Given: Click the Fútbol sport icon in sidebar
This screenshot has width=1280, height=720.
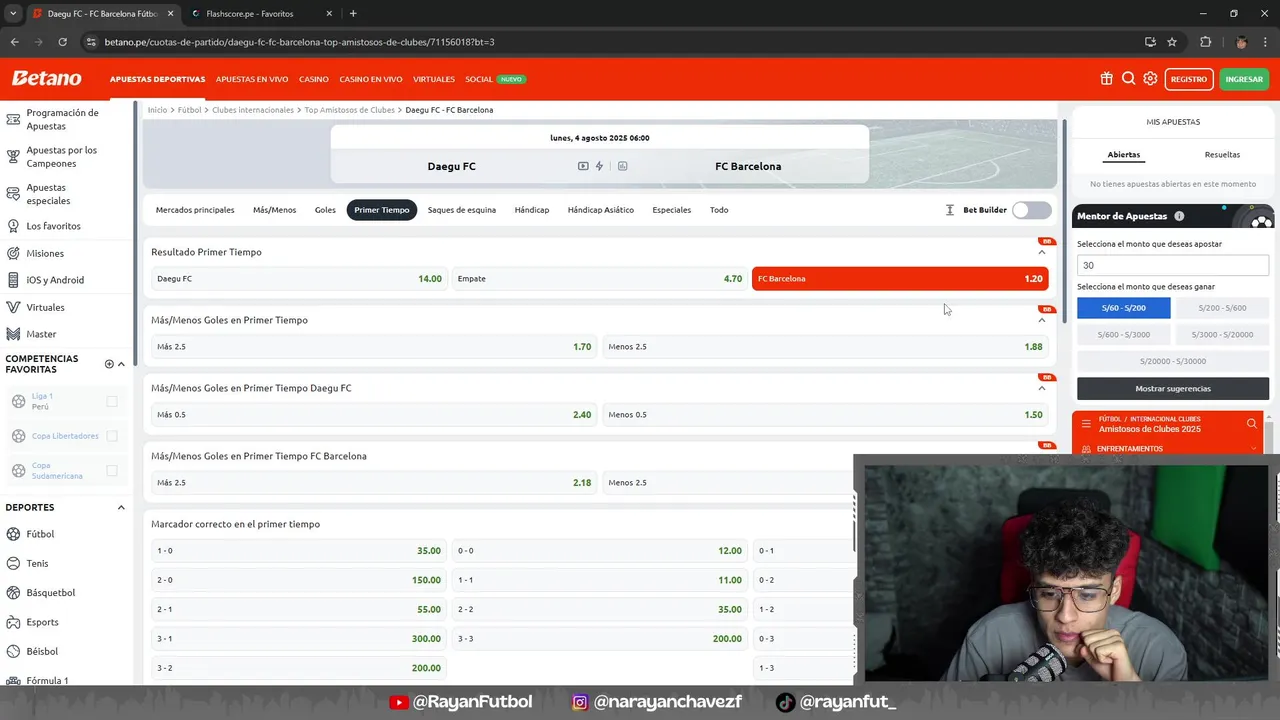Looking at the screenshot, I should [x=15, y=534].
